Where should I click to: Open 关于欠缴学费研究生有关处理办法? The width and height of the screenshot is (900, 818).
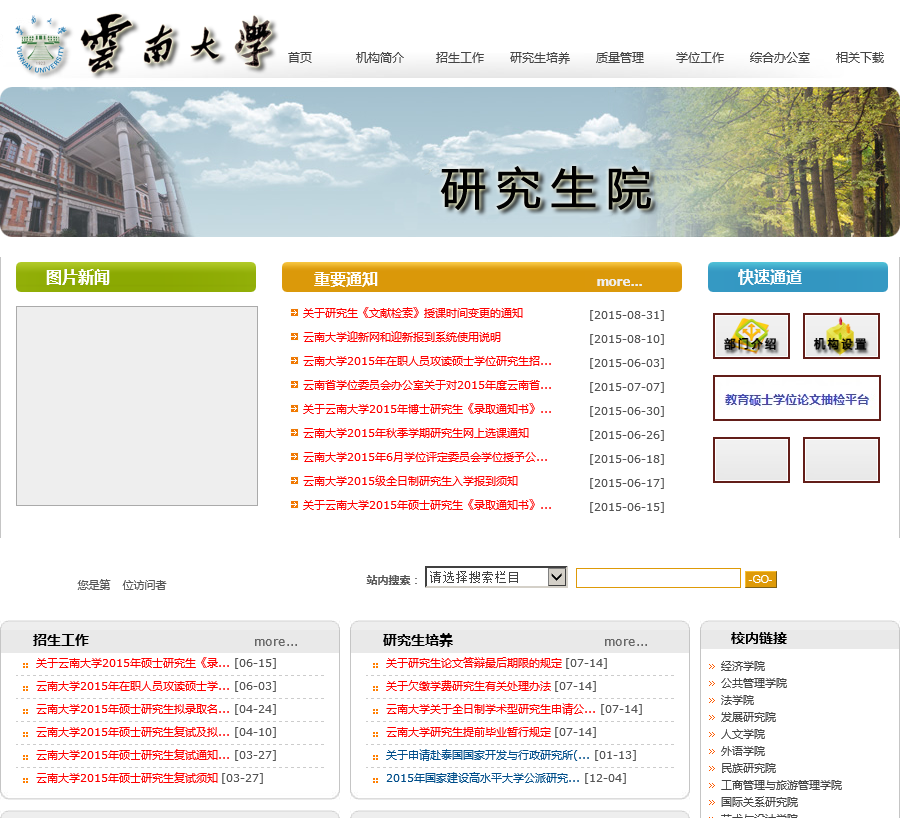468,686
